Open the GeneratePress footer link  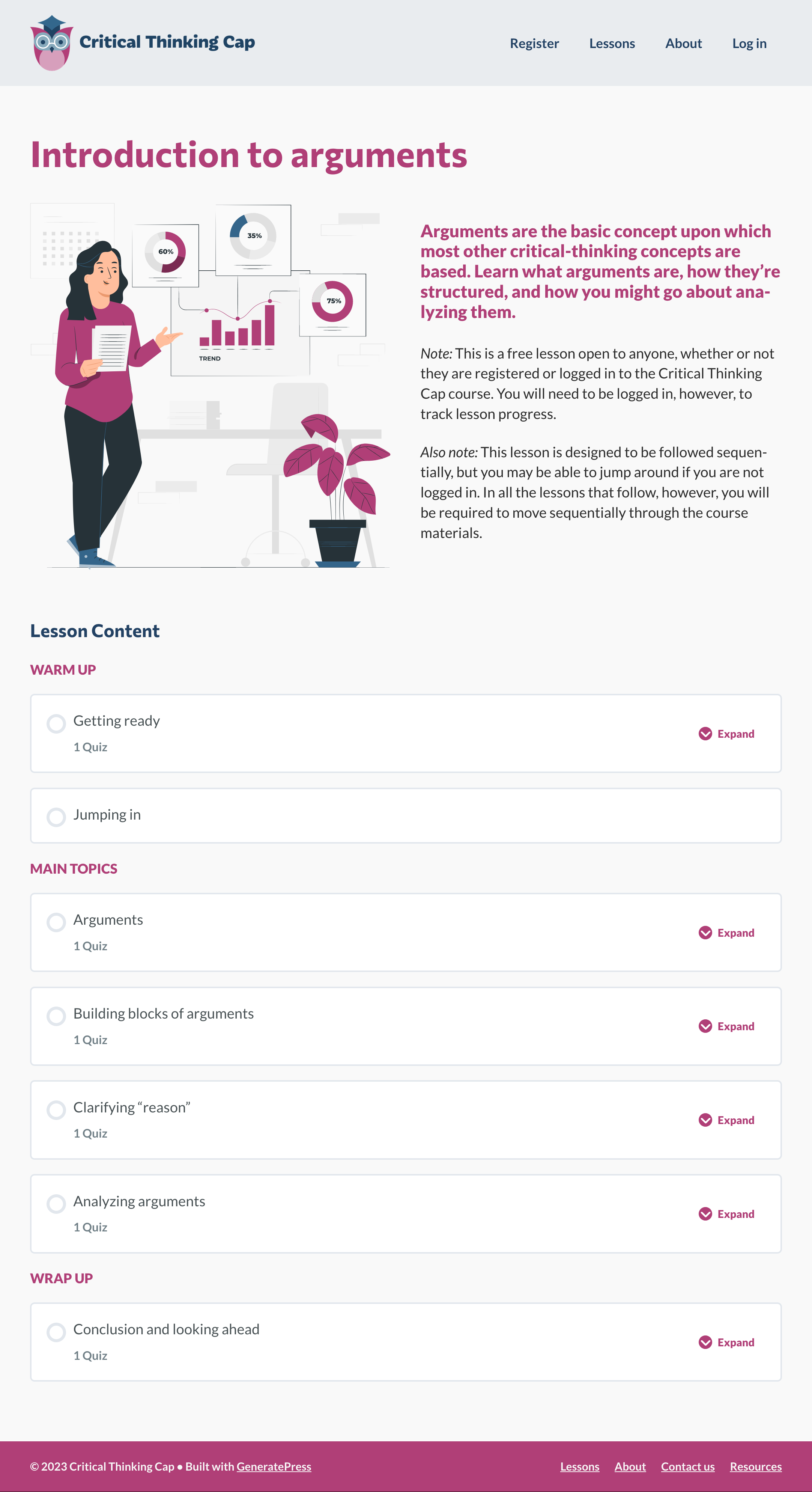[x=274, y=1466]
